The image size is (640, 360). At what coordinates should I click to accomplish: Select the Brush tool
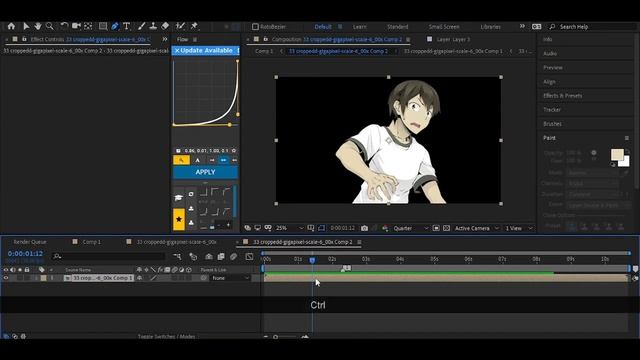141,26
